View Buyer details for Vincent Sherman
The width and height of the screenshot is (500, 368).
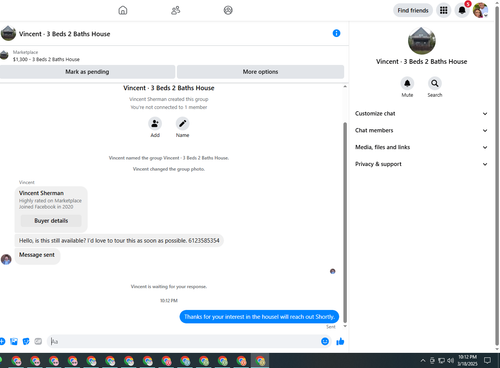click(51, 221)
